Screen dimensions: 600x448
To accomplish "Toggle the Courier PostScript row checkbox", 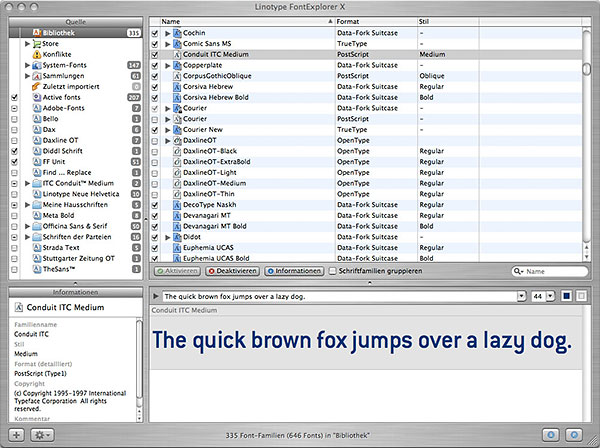I will [x=155, y=119].
